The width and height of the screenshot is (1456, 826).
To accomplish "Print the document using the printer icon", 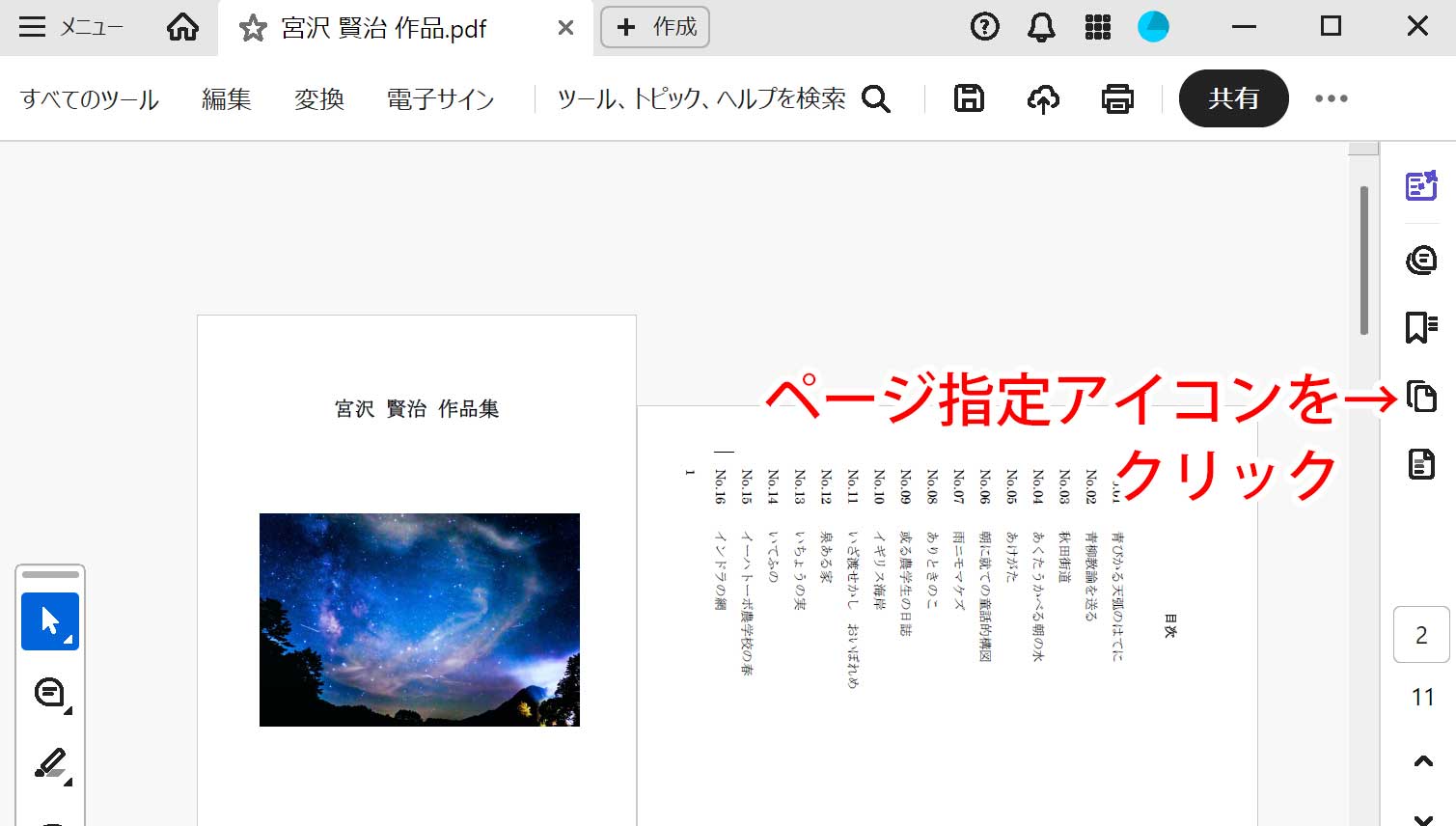I will (1117, 98).
